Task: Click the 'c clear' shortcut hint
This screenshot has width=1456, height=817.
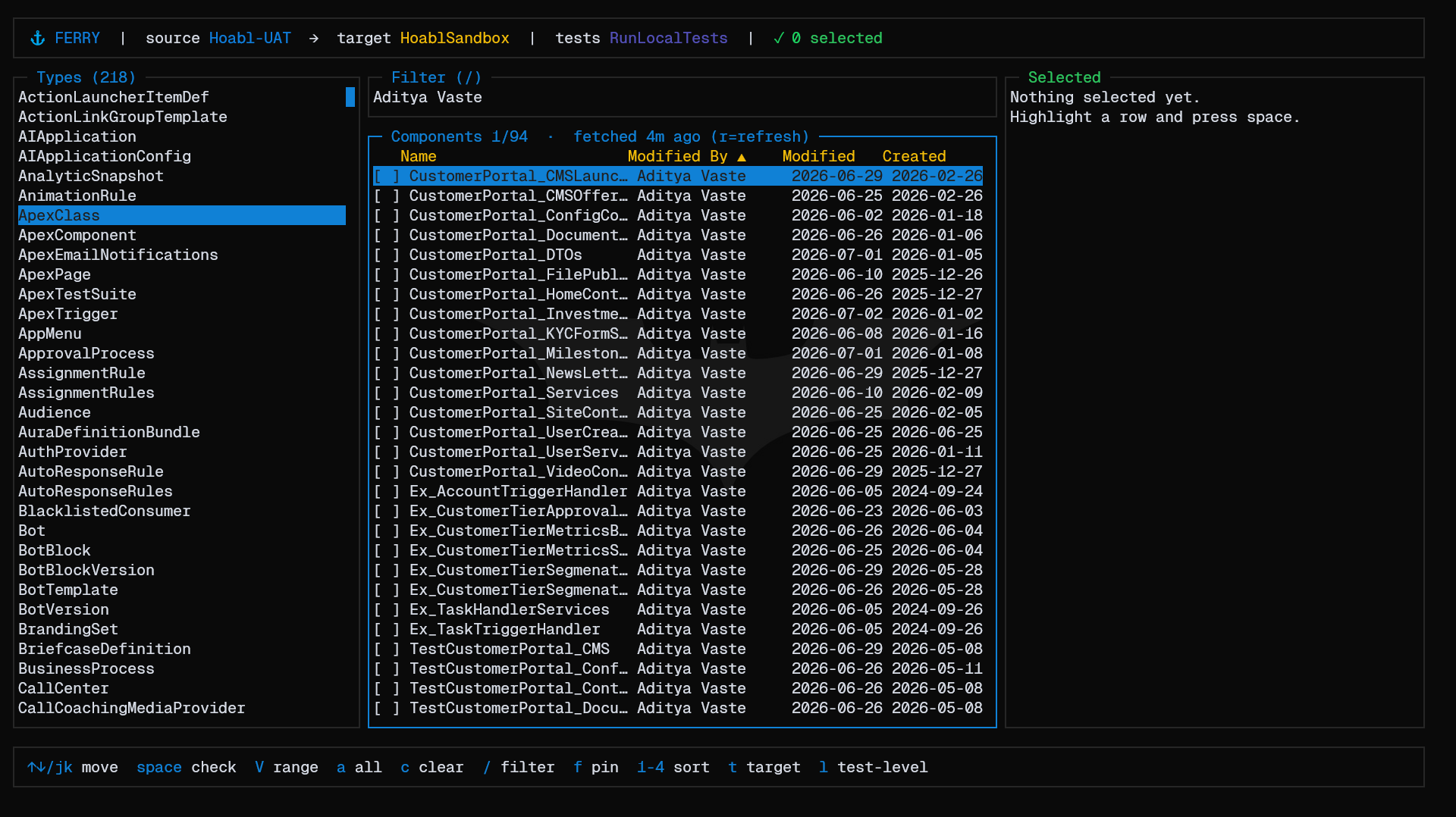Action: pos(432,767)
